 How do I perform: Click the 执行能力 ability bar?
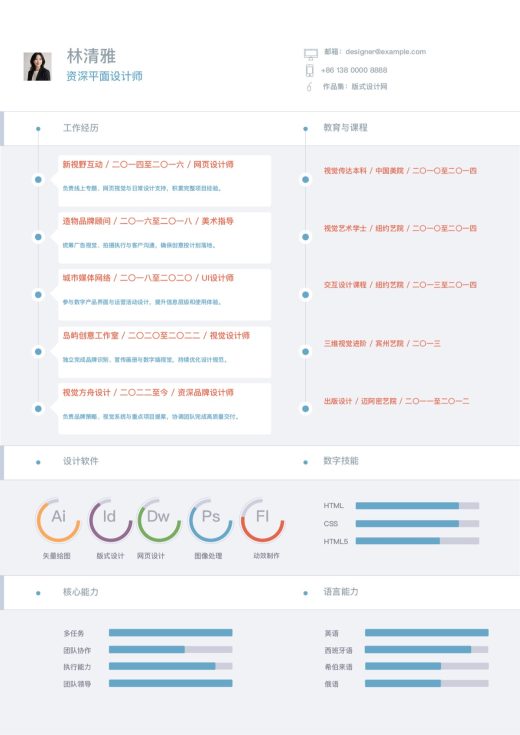coord(171,666)
